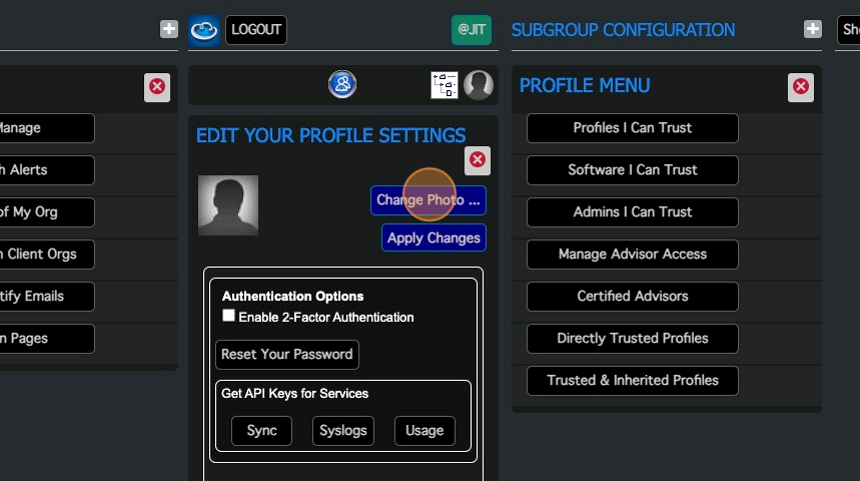
Task: Close the Profile Menu panel
Action: (801, 87)
